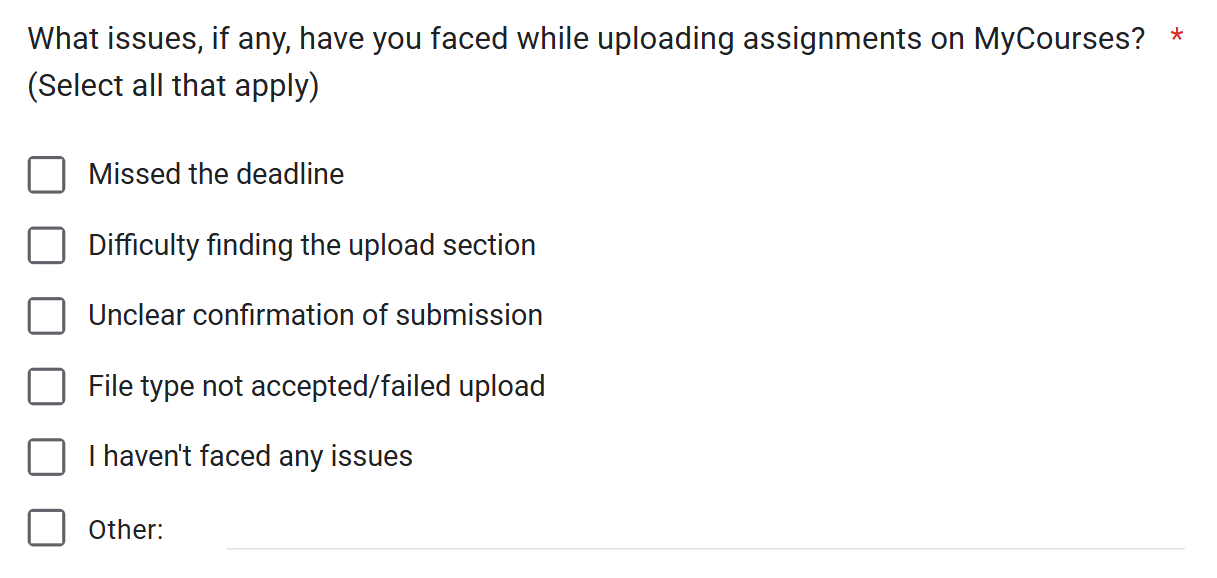Click the 'I haven't faced any issues' label
The height and width of the screenshot is (578, 1217).
click(250, 457)
